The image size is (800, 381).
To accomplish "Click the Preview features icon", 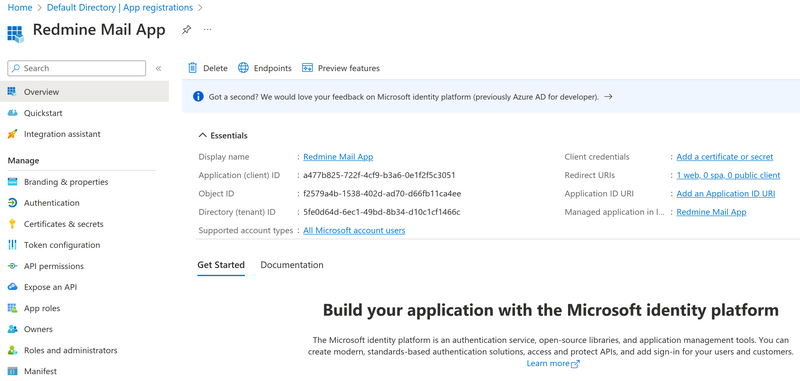I will (x=307, y=68).
